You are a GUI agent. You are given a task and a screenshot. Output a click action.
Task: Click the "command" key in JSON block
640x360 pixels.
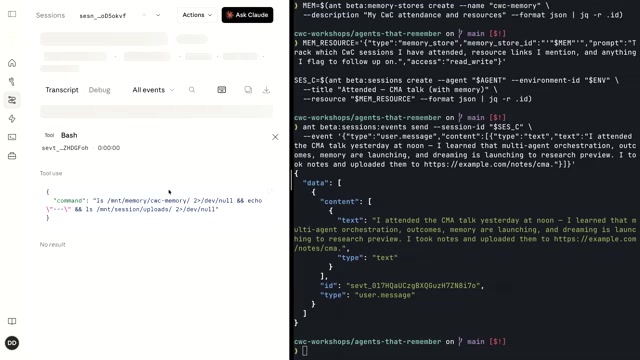tap(68, 200)
